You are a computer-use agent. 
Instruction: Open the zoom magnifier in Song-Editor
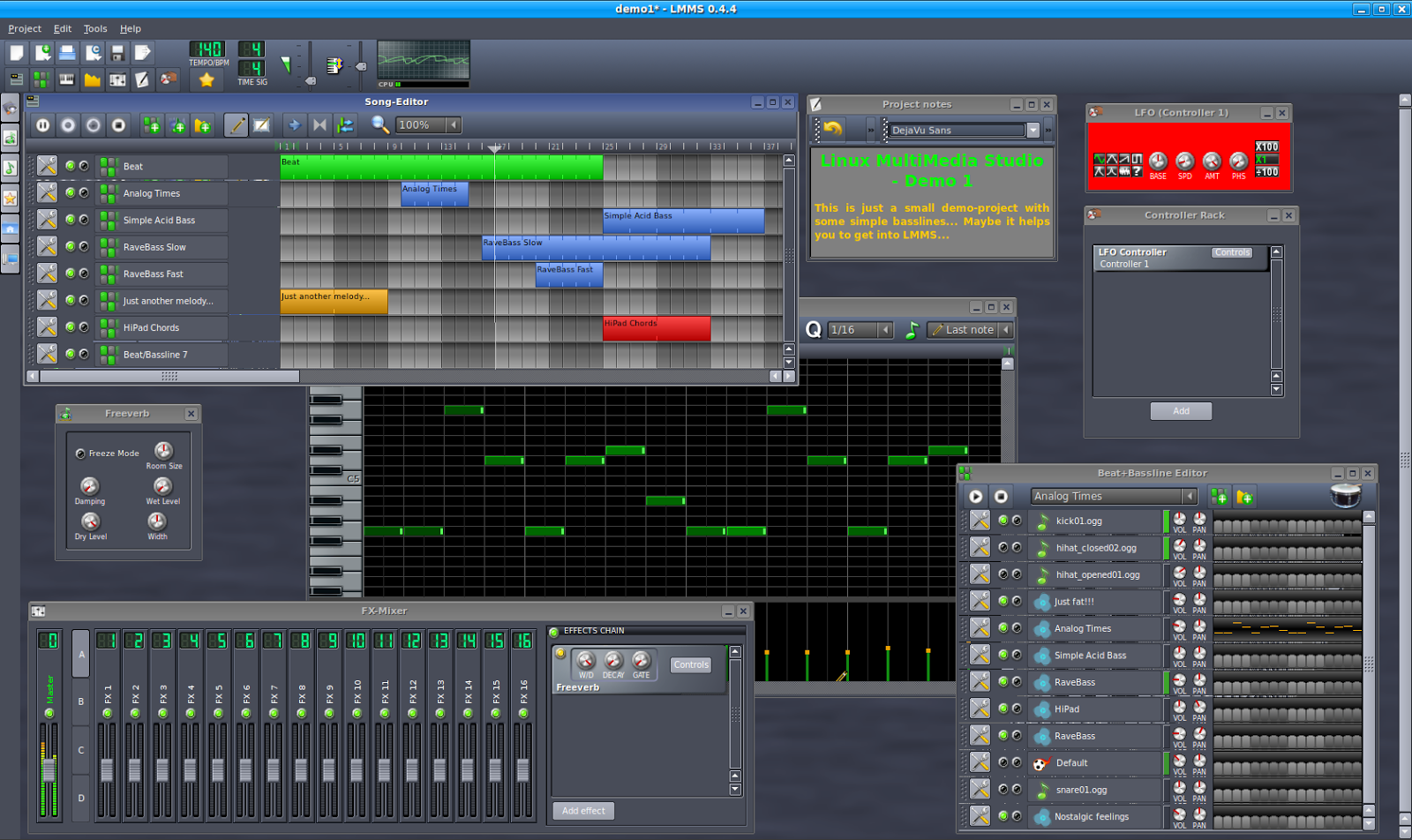(x=379, y=124)
